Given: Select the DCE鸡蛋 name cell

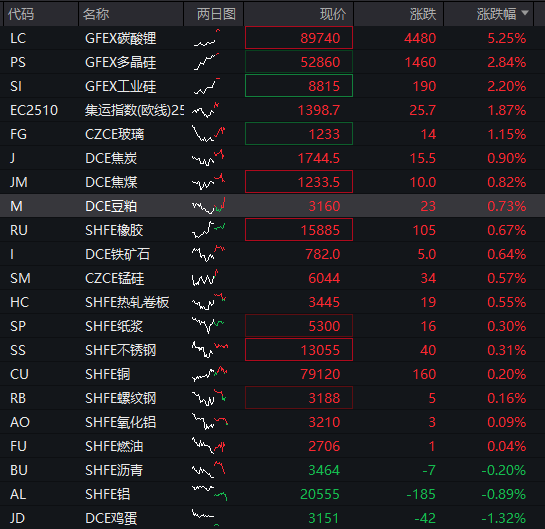Looking at the screenshot, I should click(111, 518).
